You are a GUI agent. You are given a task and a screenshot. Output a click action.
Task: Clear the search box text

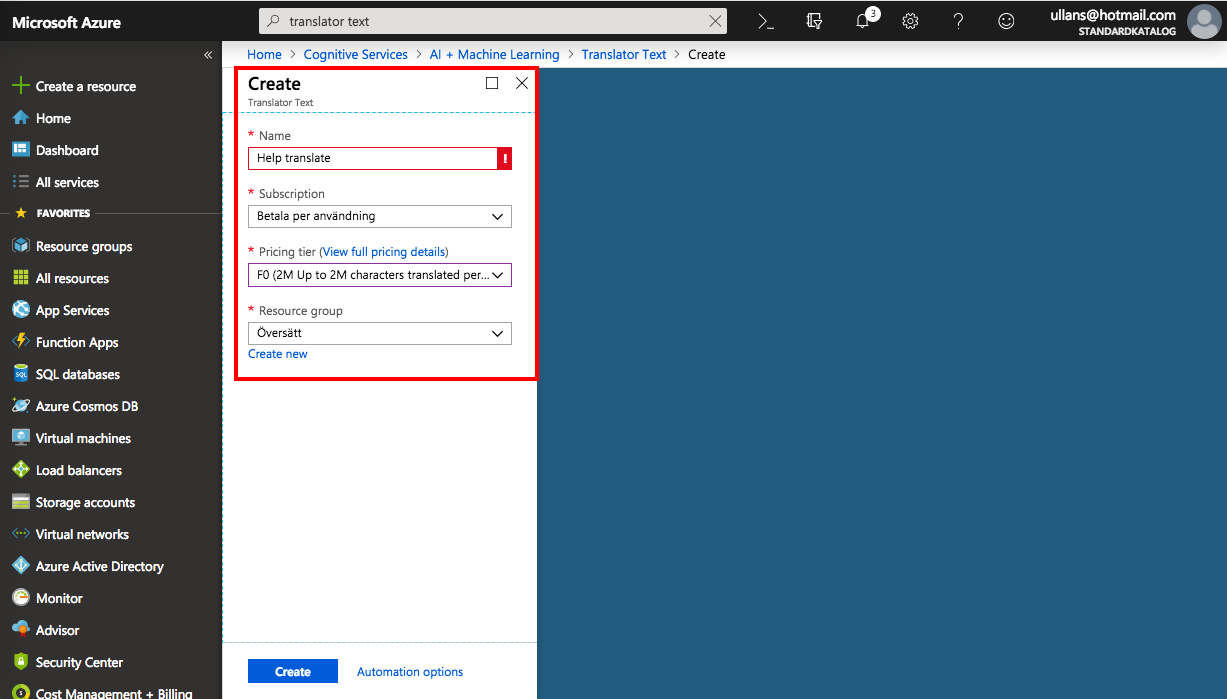[x=715, y=21]
